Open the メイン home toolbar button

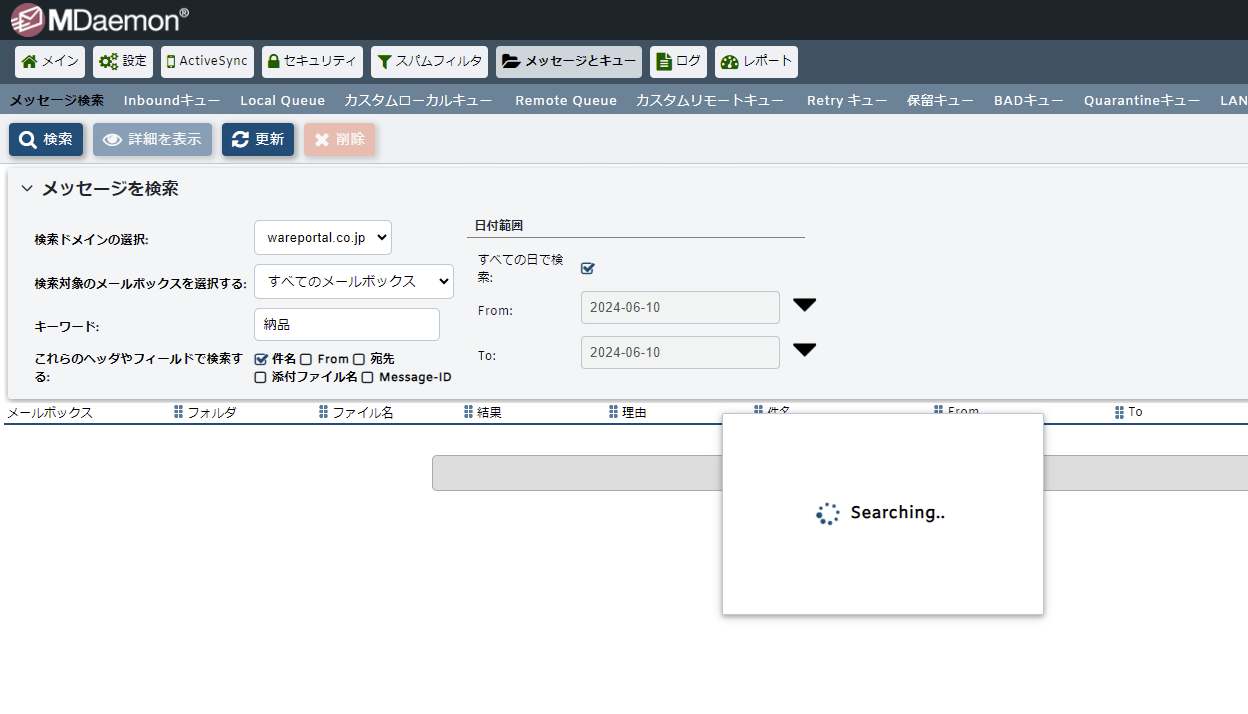50,62
